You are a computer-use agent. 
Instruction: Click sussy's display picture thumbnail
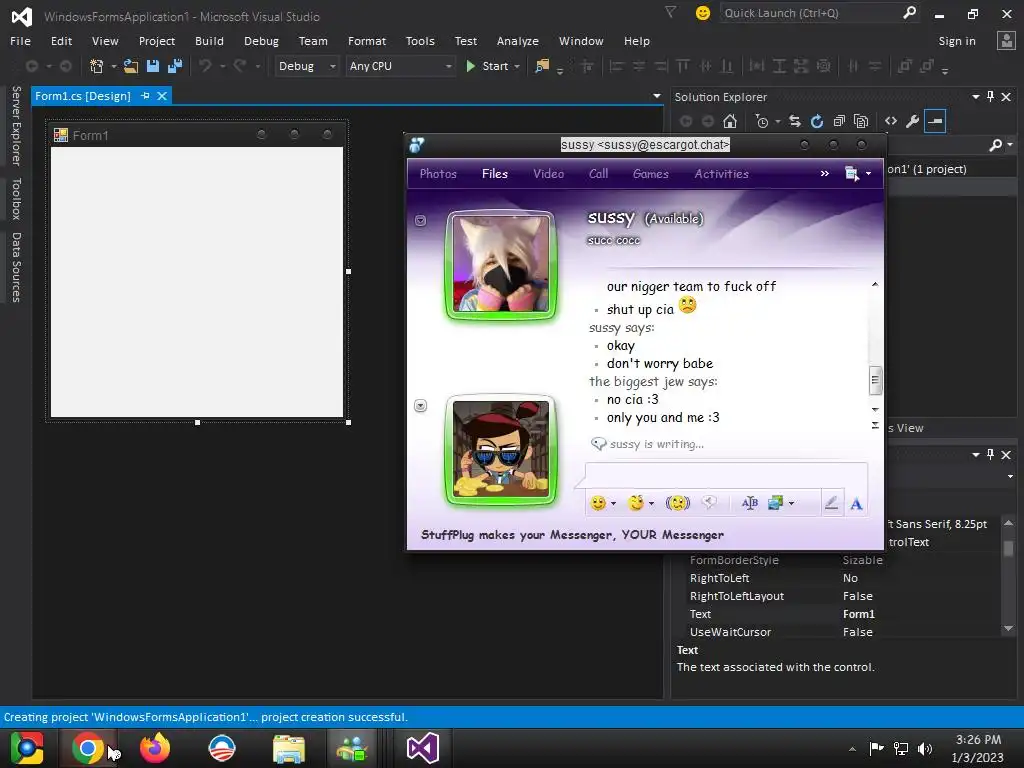click(501, 264)
